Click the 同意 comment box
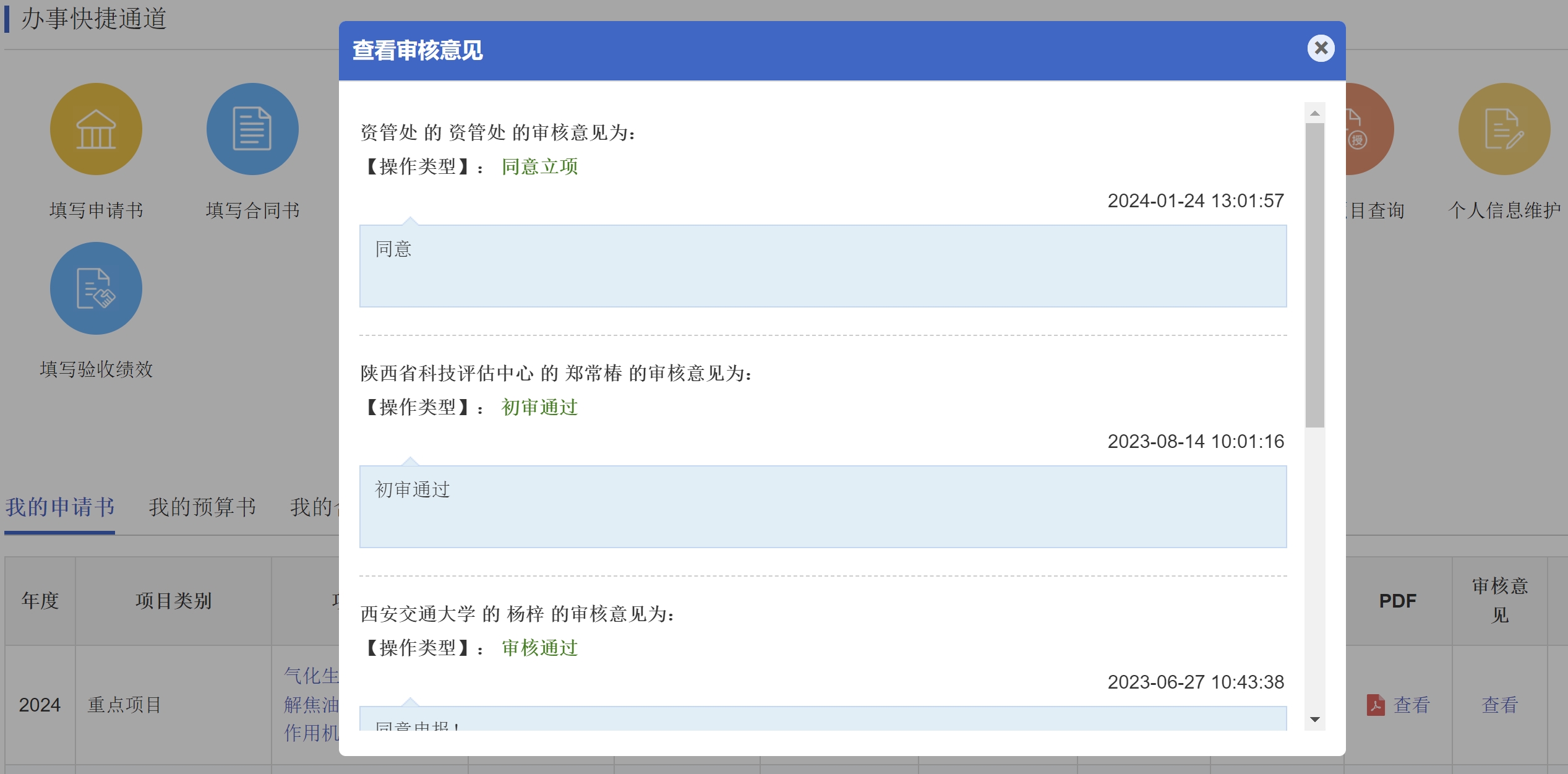 823,266
